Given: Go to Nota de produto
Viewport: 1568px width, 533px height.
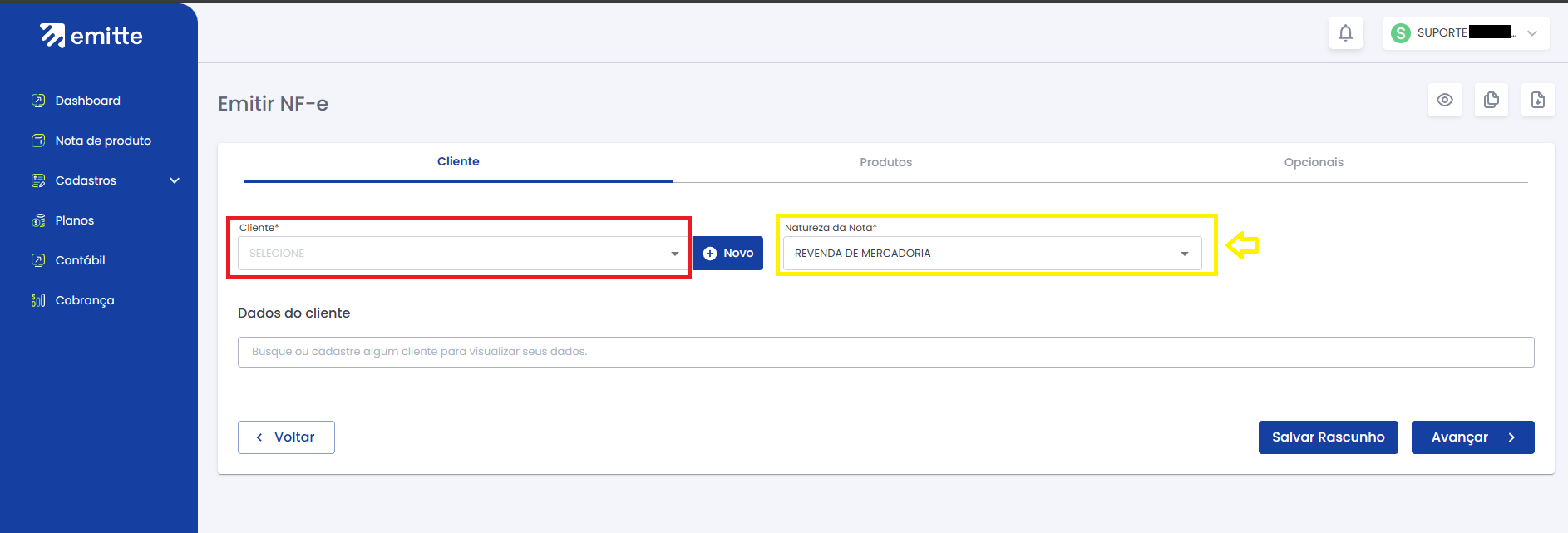Looking at the screenshot, I should (x=103, y=141).
